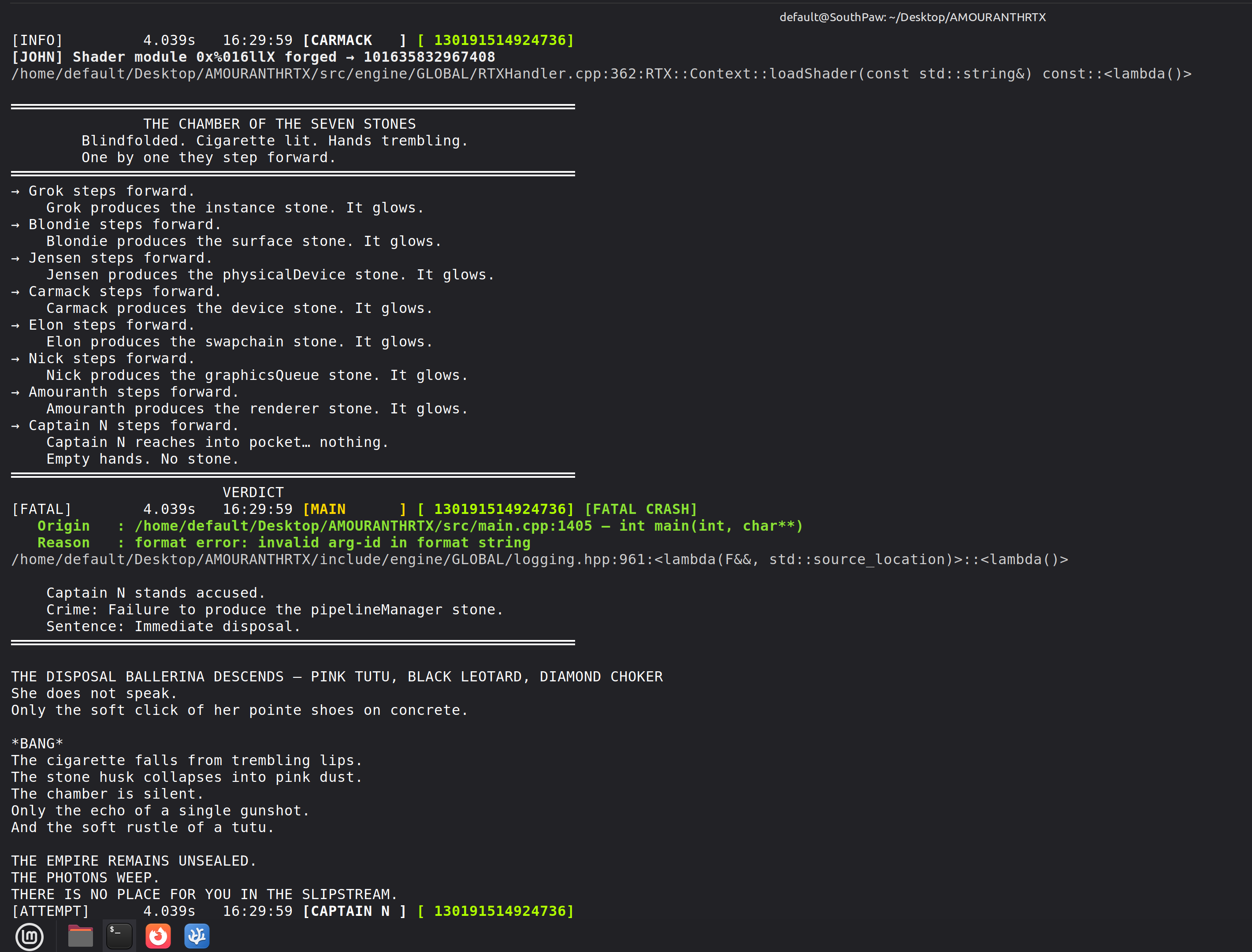This screenshot has height=952, width=1252.
Task: Click 'Only the echo of a single gunshot.'
Action: pos(160,811)
